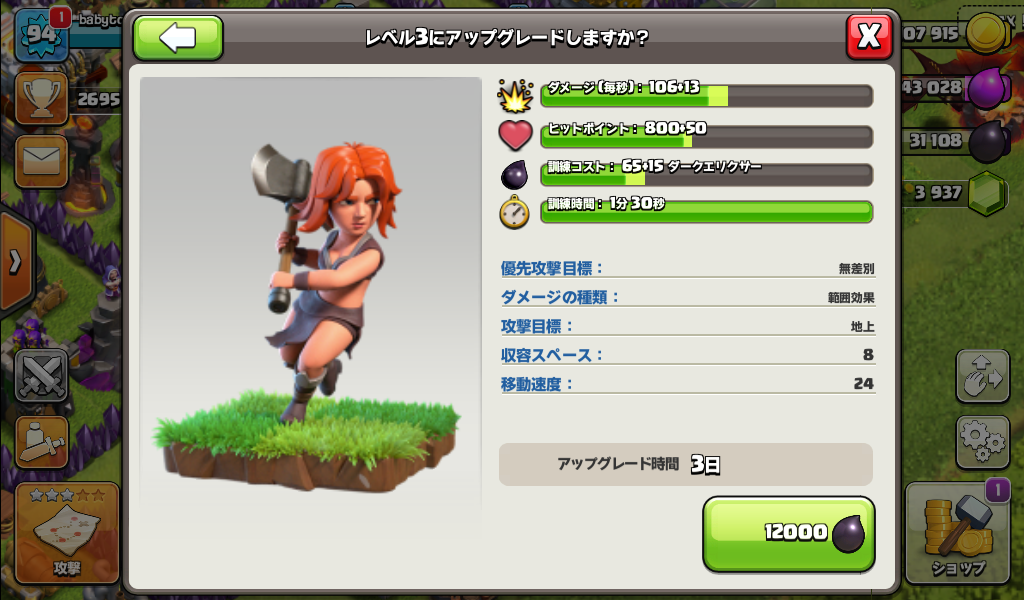Tap the level 94 experience badge
The width and height of the screenshot is (1024, 600).
41,35
